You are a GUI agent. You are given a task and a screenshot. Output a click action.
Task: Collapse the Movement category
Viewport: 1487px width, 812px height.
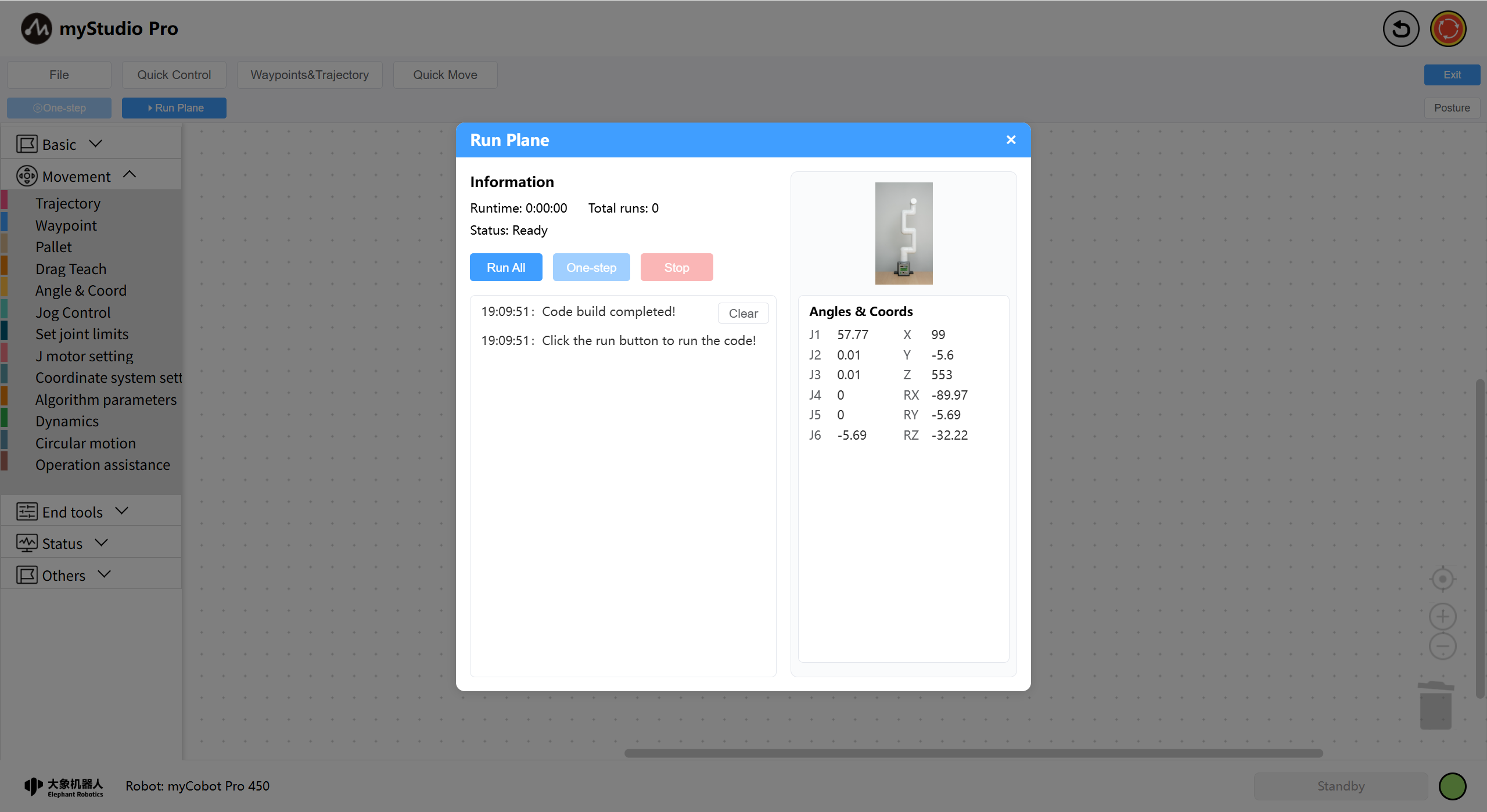76,176
